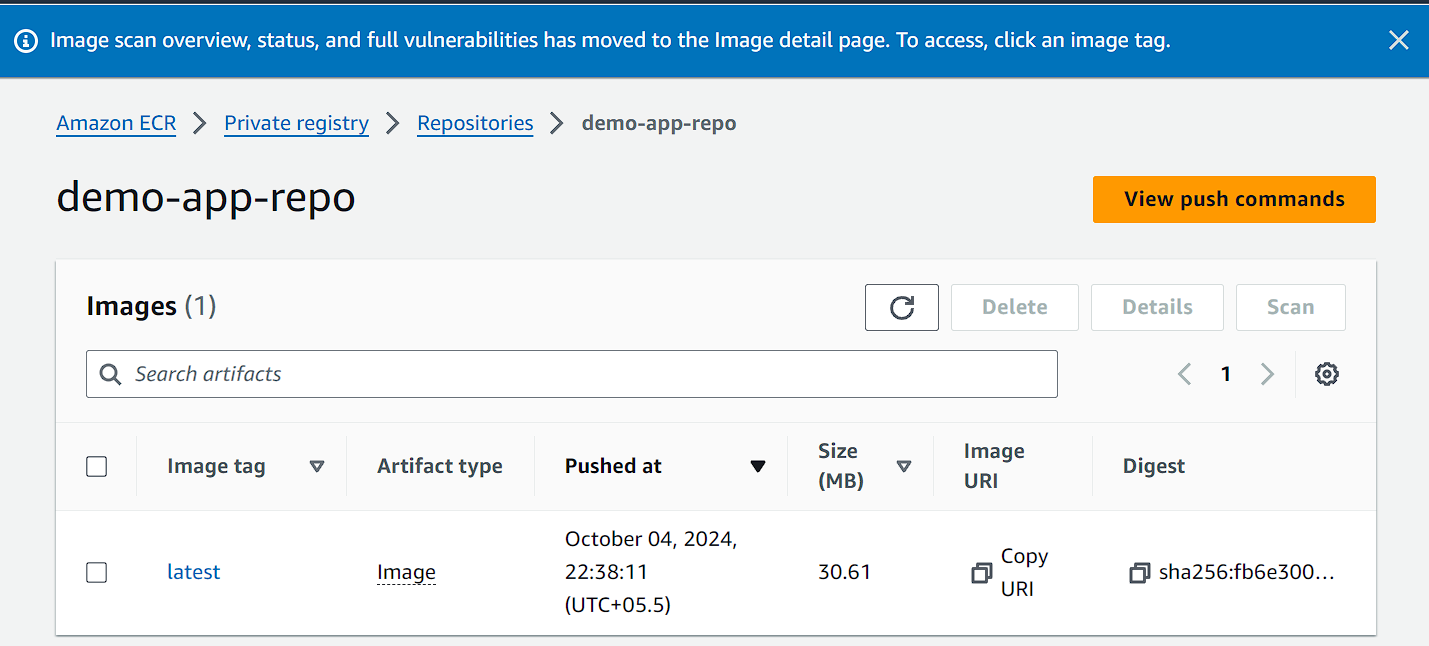Open the latest image tag link
This screenshot has height=646, width=1429.
point(193,572)
